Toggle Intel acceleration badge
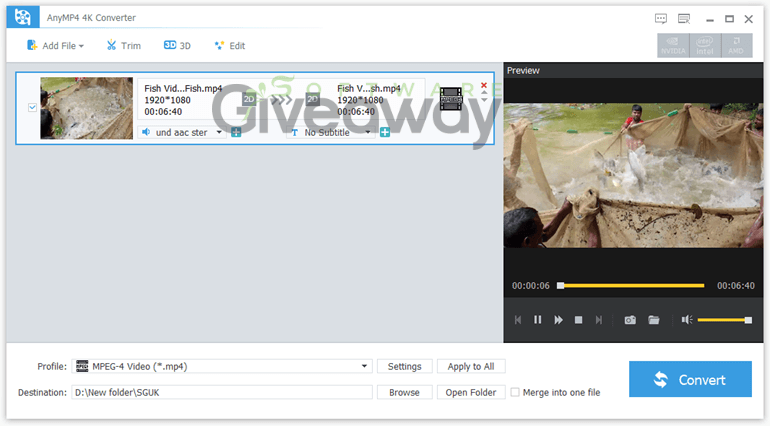Screen dimensions: 770x426 click(705, 46)
